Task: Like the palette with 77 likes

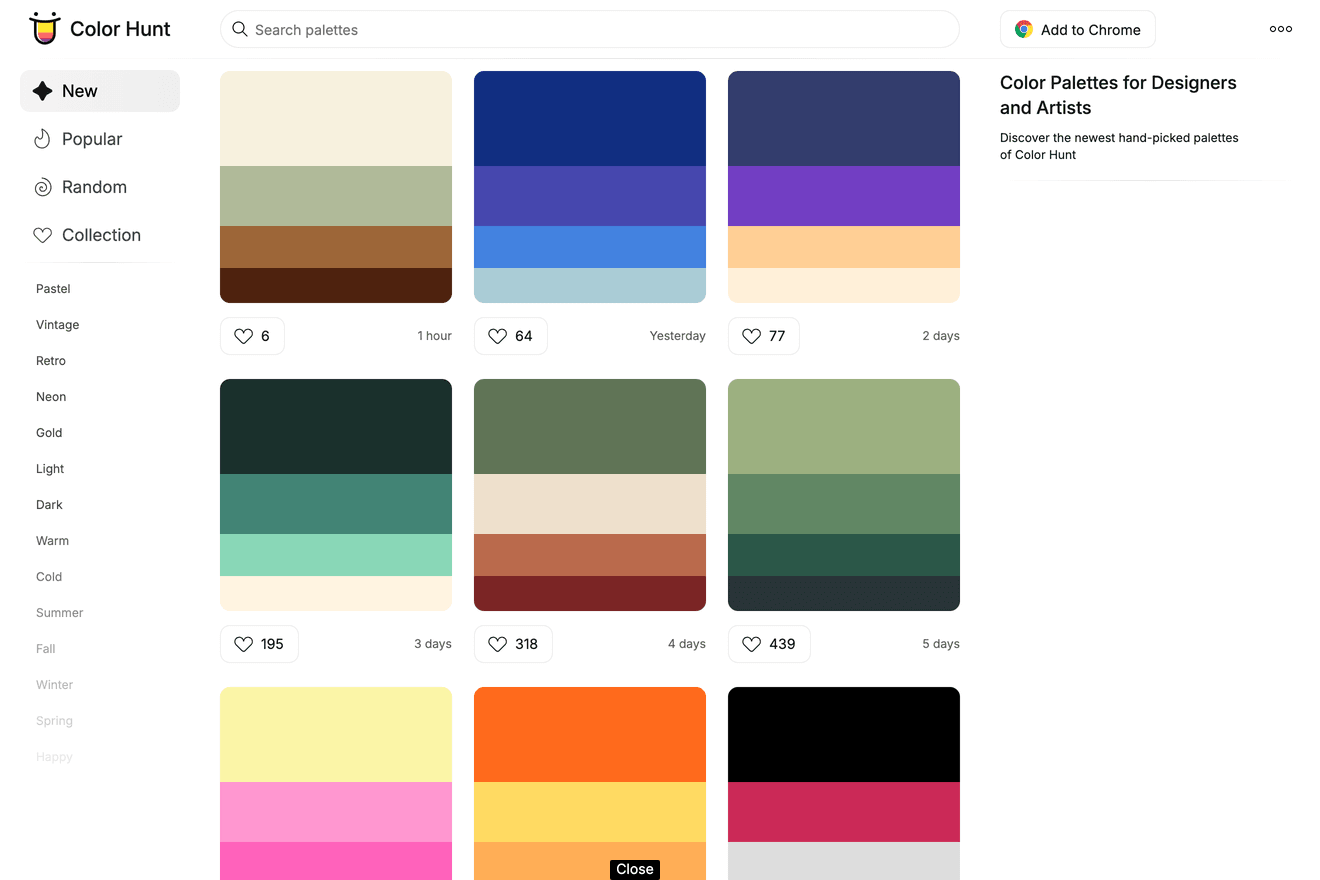Action: click(x=763, y=336)
